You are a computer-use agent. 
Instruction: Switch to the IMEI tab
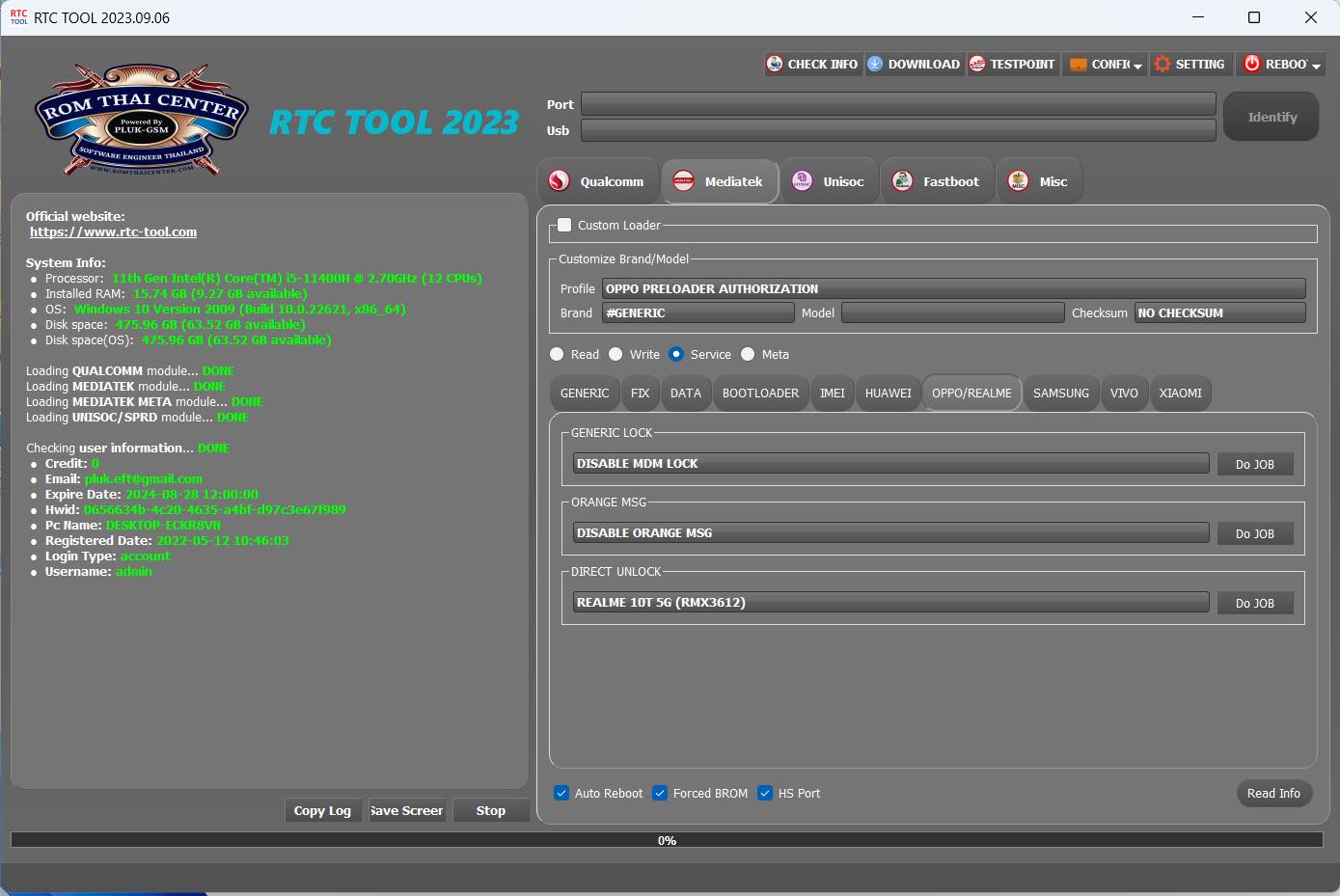coord(833,394)
